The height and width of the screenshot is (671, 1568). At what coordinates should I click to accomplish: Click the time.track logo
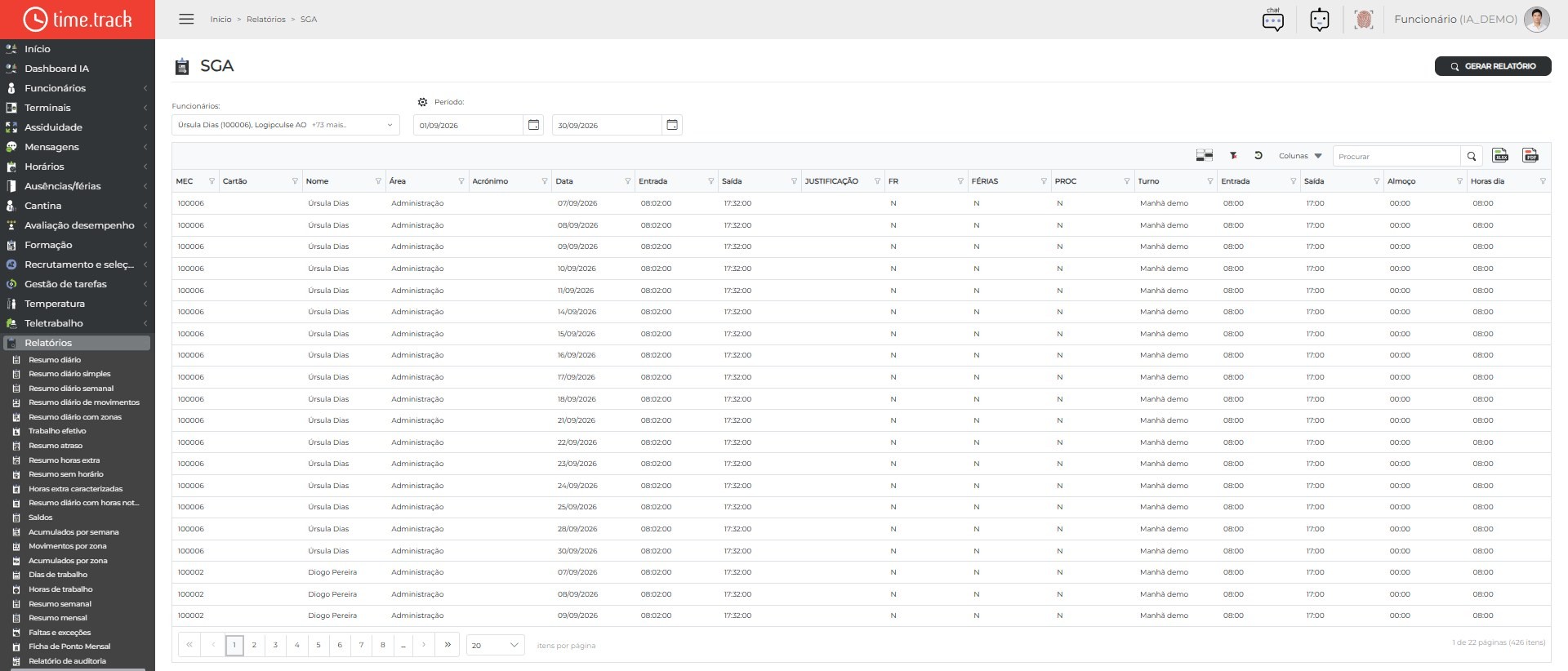tap(78, 19)
